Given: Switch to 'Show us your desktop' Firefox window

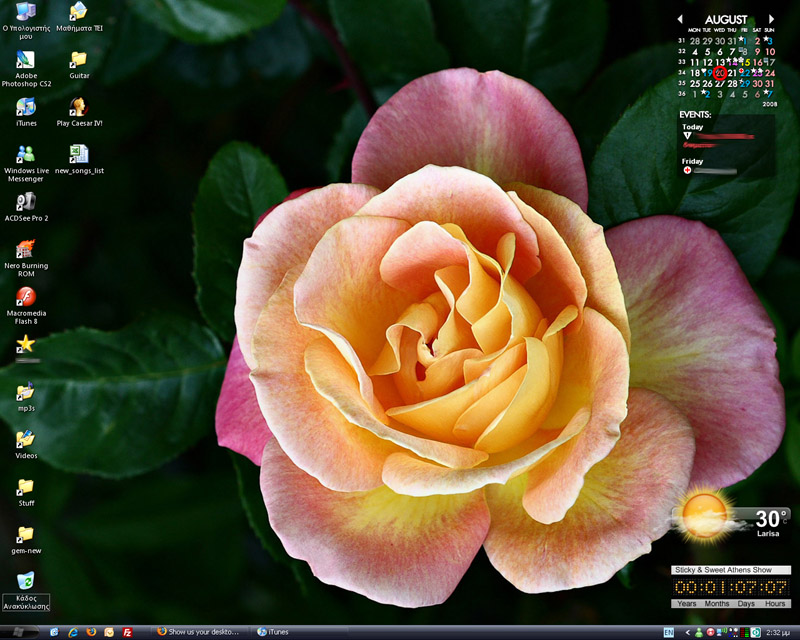Looking at the screenshot, I should point(198,632).
